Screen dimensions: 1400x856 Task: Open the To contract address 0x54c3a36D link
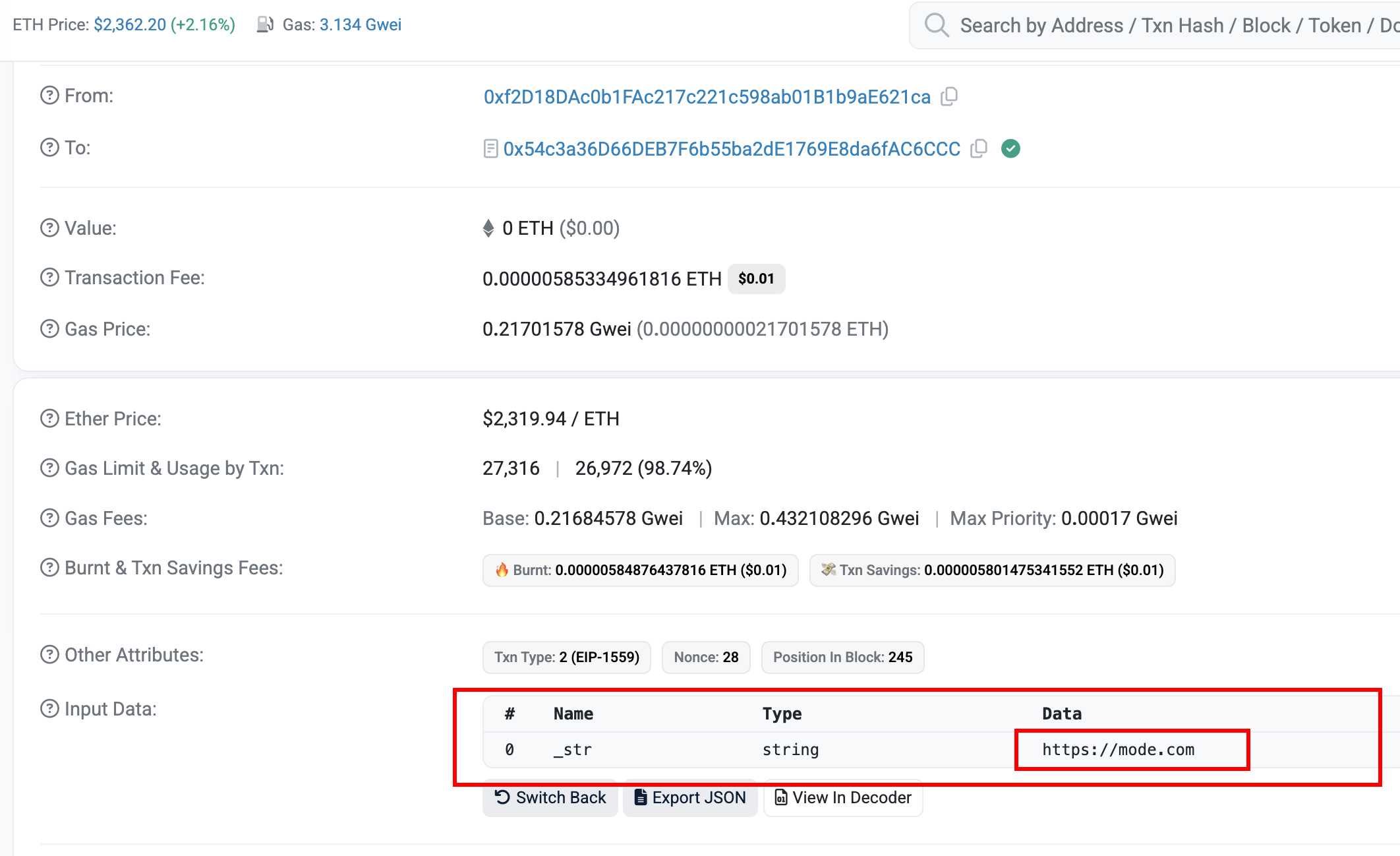(732, 149)
